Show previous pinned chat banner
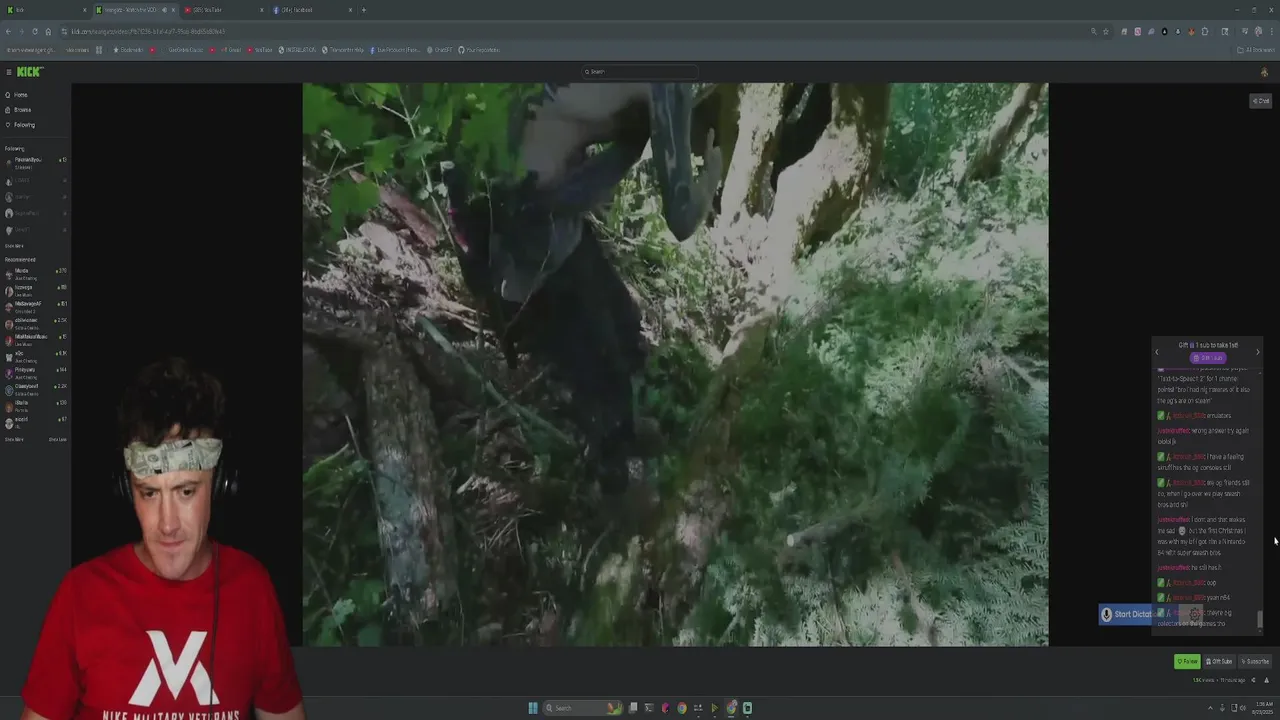 [1157, 352]
